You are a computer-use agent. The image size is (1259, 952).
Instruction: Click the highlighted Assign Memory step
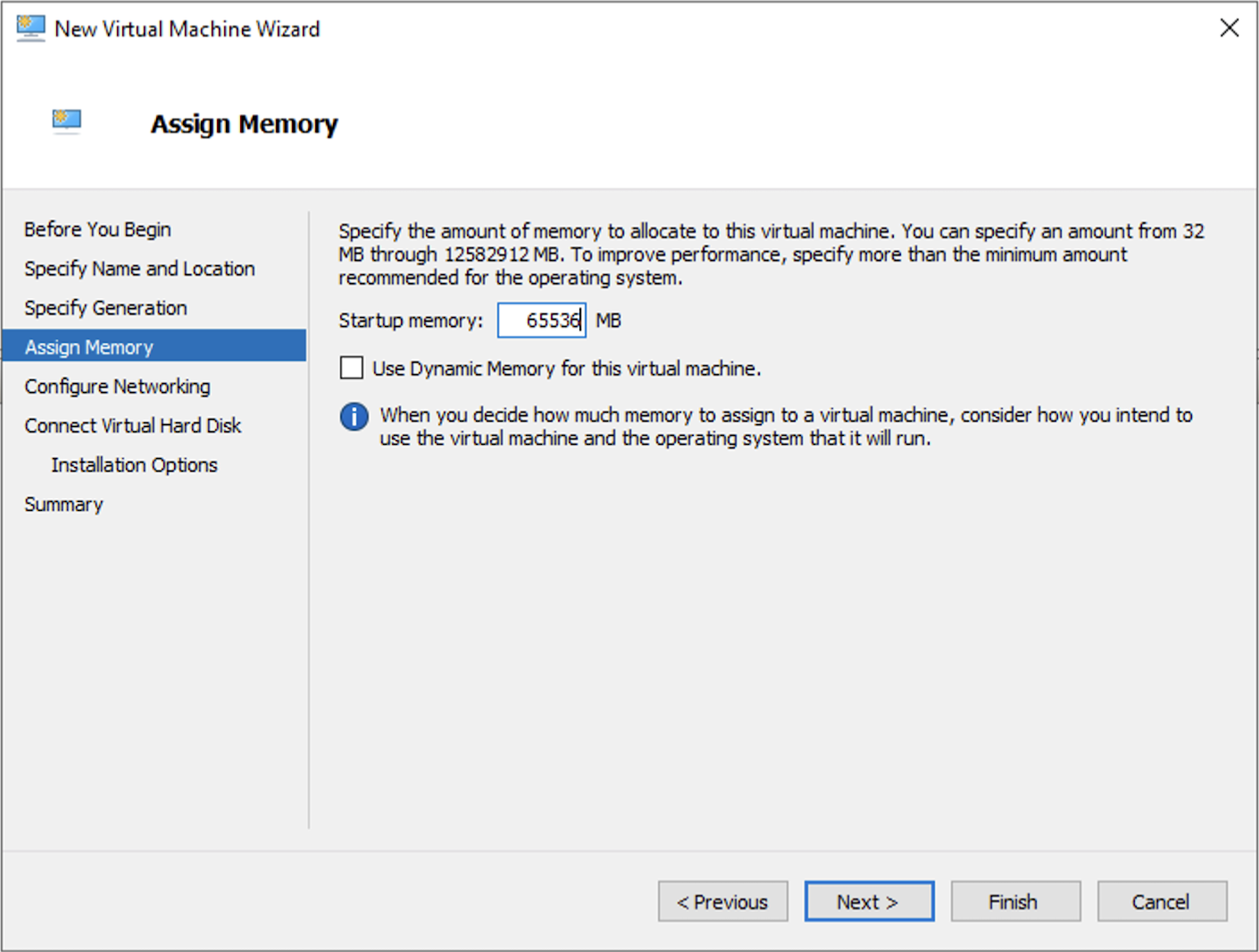(88, 347)
